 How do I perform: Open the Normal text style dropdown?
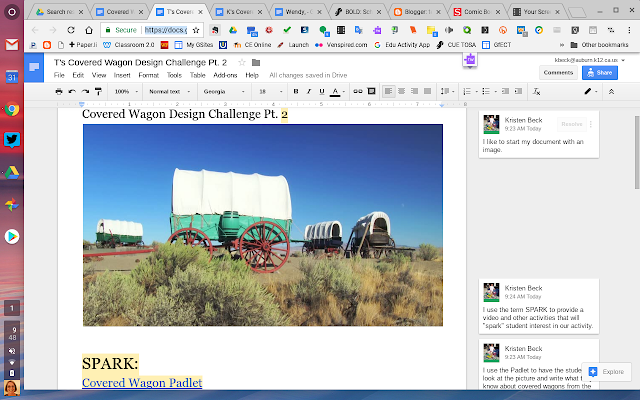[x=169, y=91]
